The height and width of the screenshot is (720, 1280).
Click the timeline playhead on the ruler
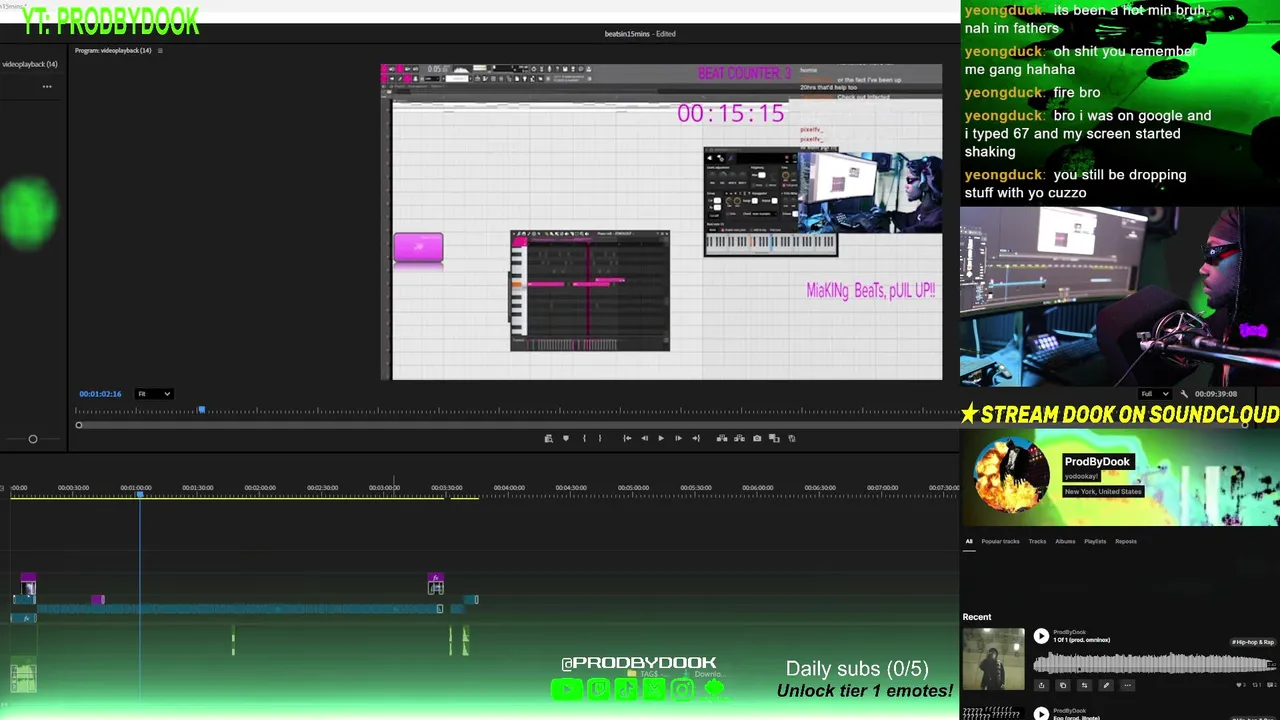tap(140, 494)
